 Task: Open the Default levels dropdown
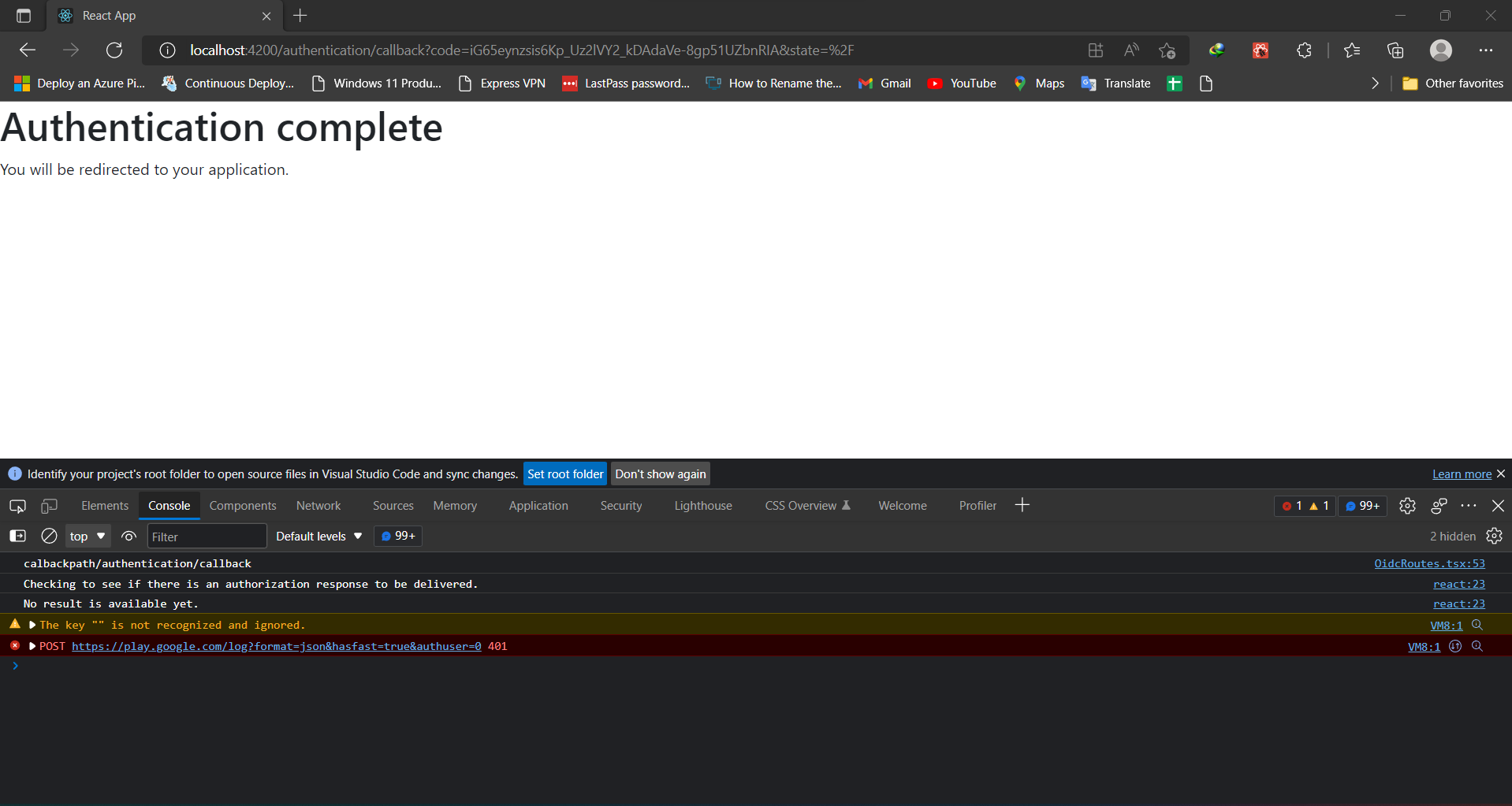(x=317, y=536)
